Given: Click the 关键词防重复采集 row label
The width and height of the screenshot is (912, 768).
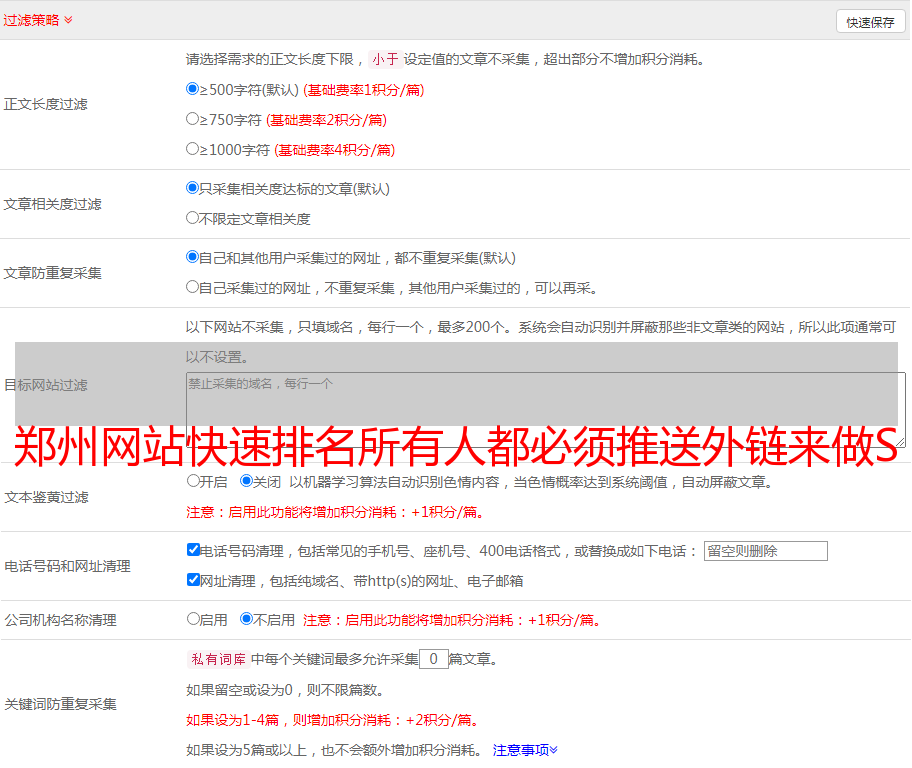Looking at the screenshot, I should point(60,704).
